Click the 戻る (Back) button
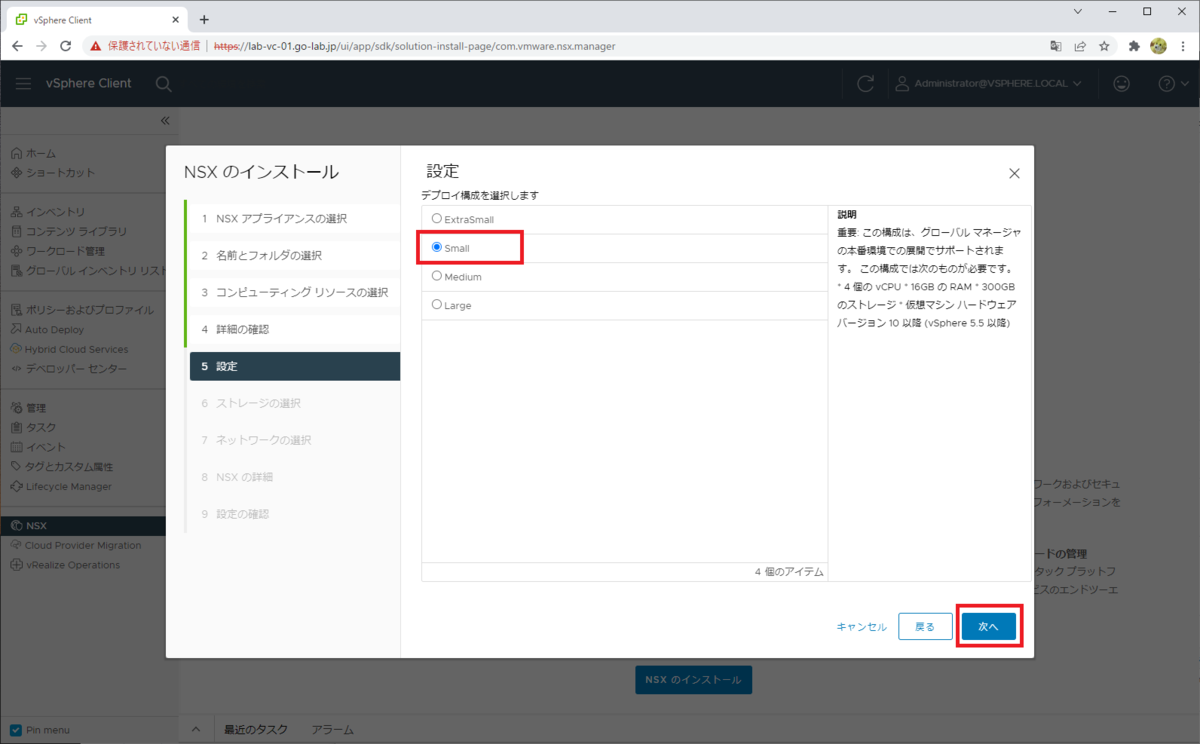 point(925,626)
